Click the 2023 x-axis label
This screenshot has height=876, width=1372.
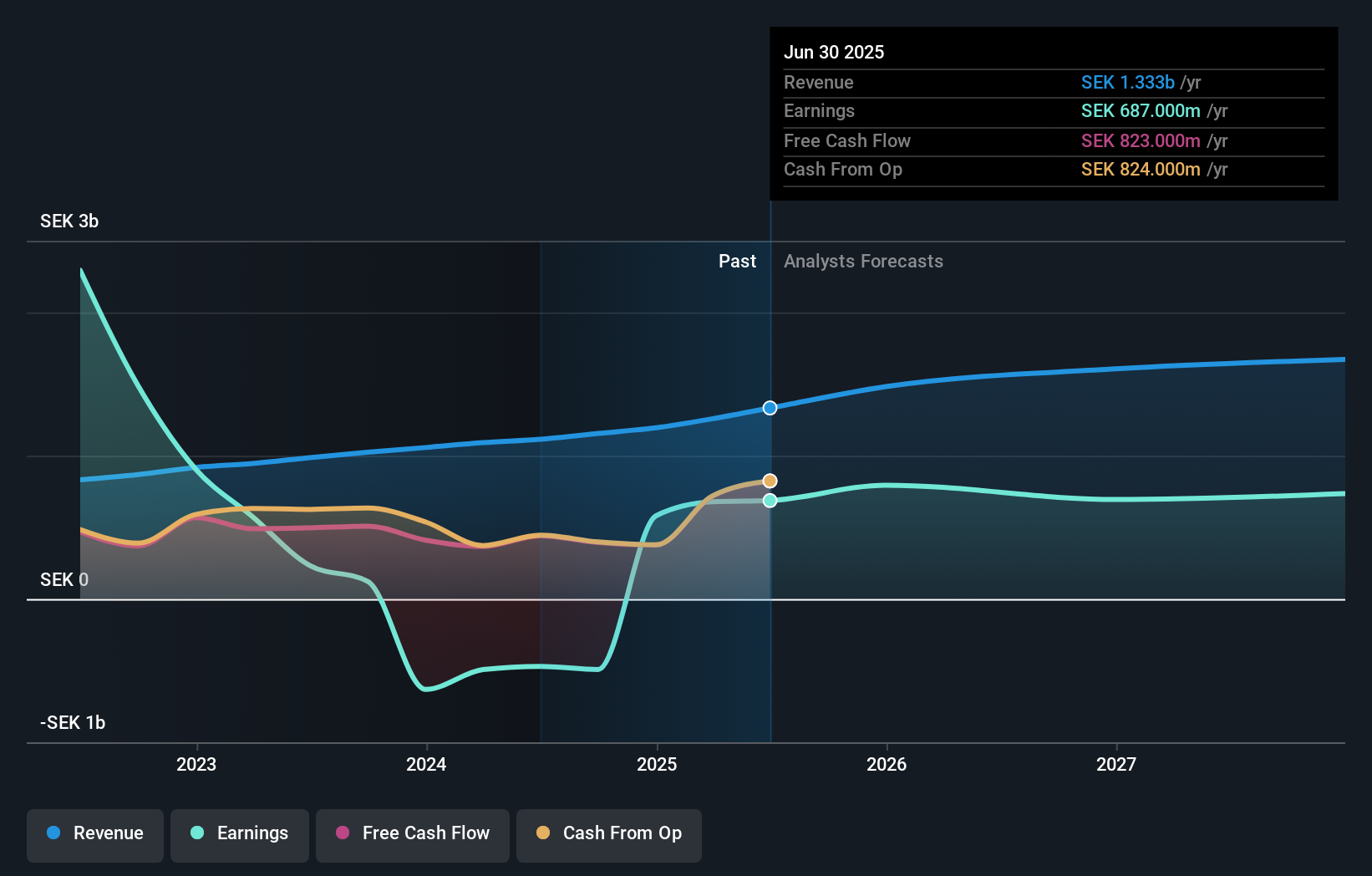[x=196, y=764]
